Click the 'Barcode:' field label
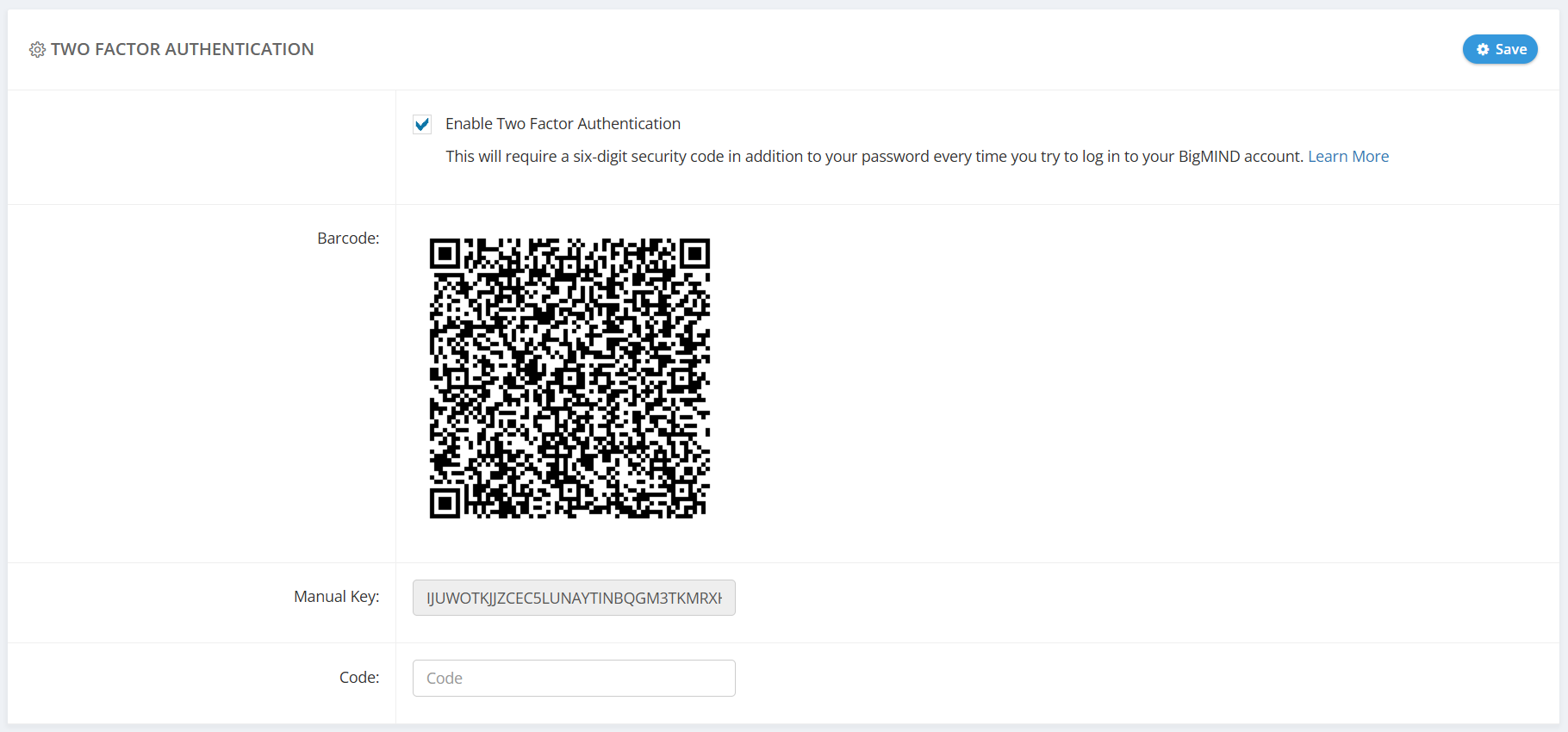1568x732 pixels. [x=348, y=239]
